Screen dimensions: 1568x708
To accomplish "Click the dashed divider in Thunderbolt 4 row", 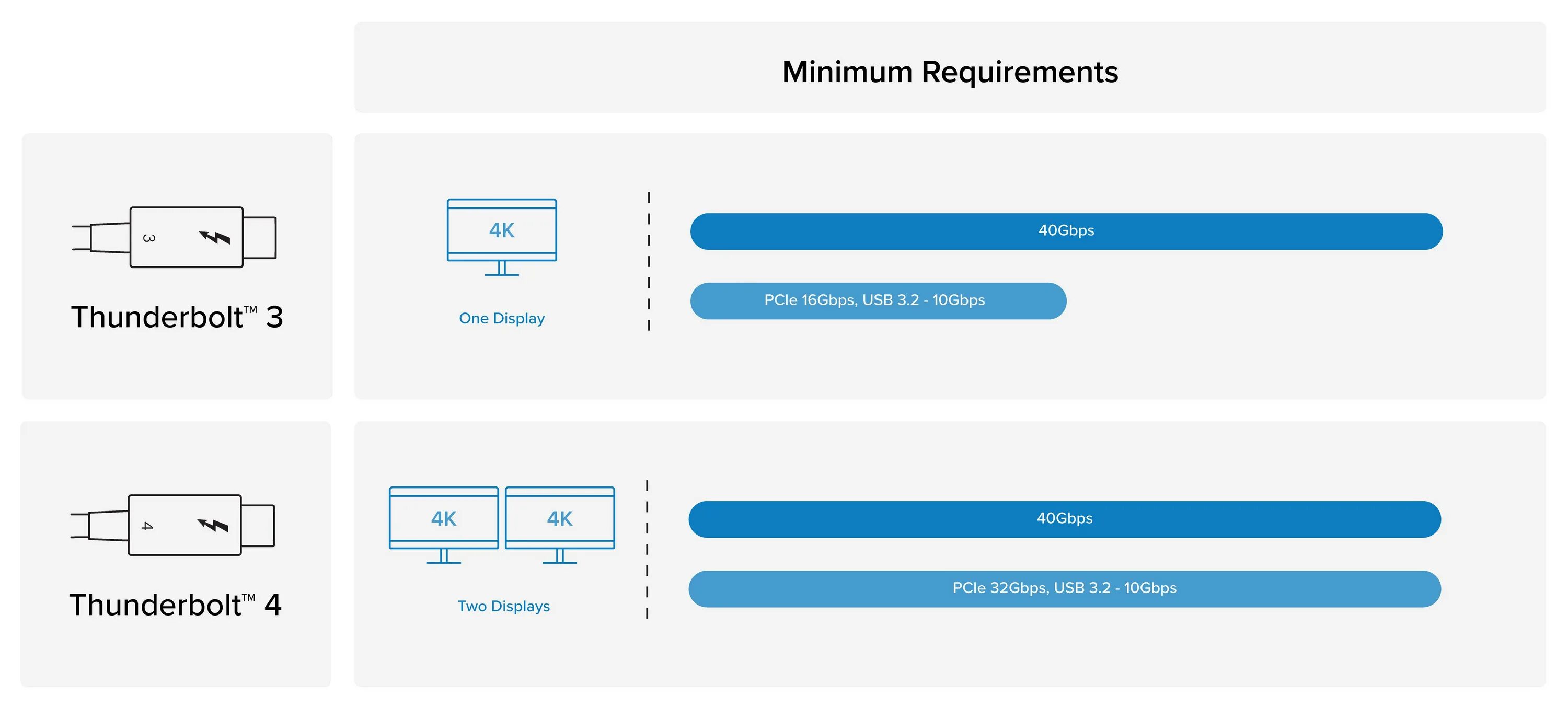I will (x=647, y=550).
